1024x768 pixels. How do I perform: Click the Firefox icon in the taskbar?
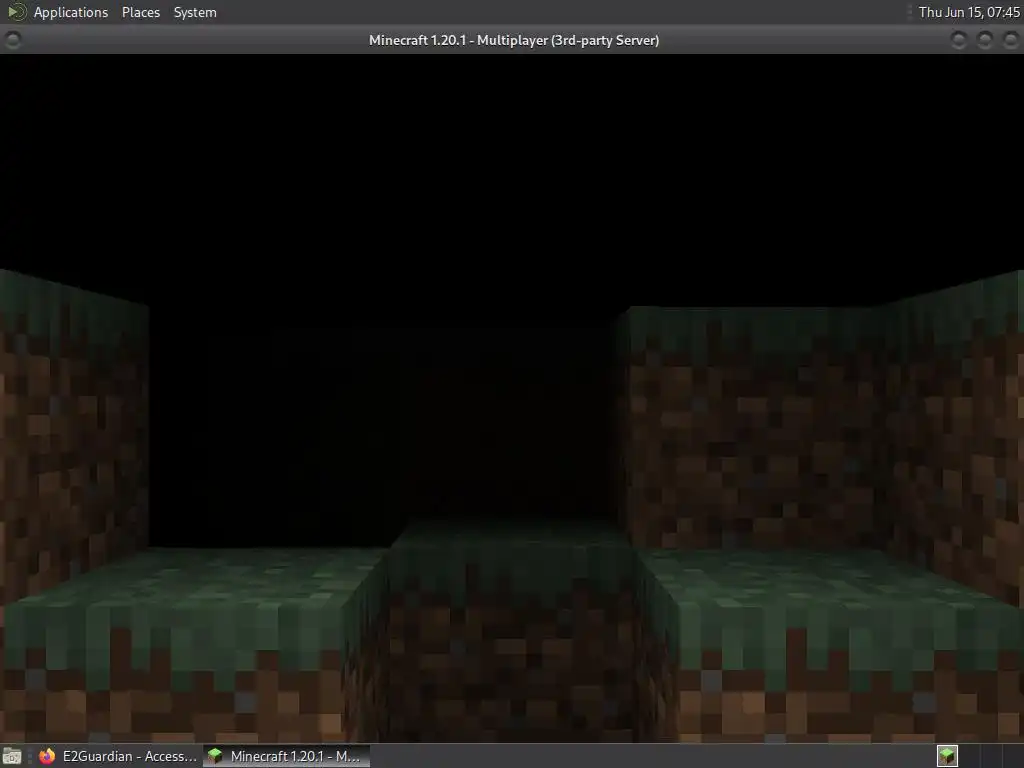(47, 756)
